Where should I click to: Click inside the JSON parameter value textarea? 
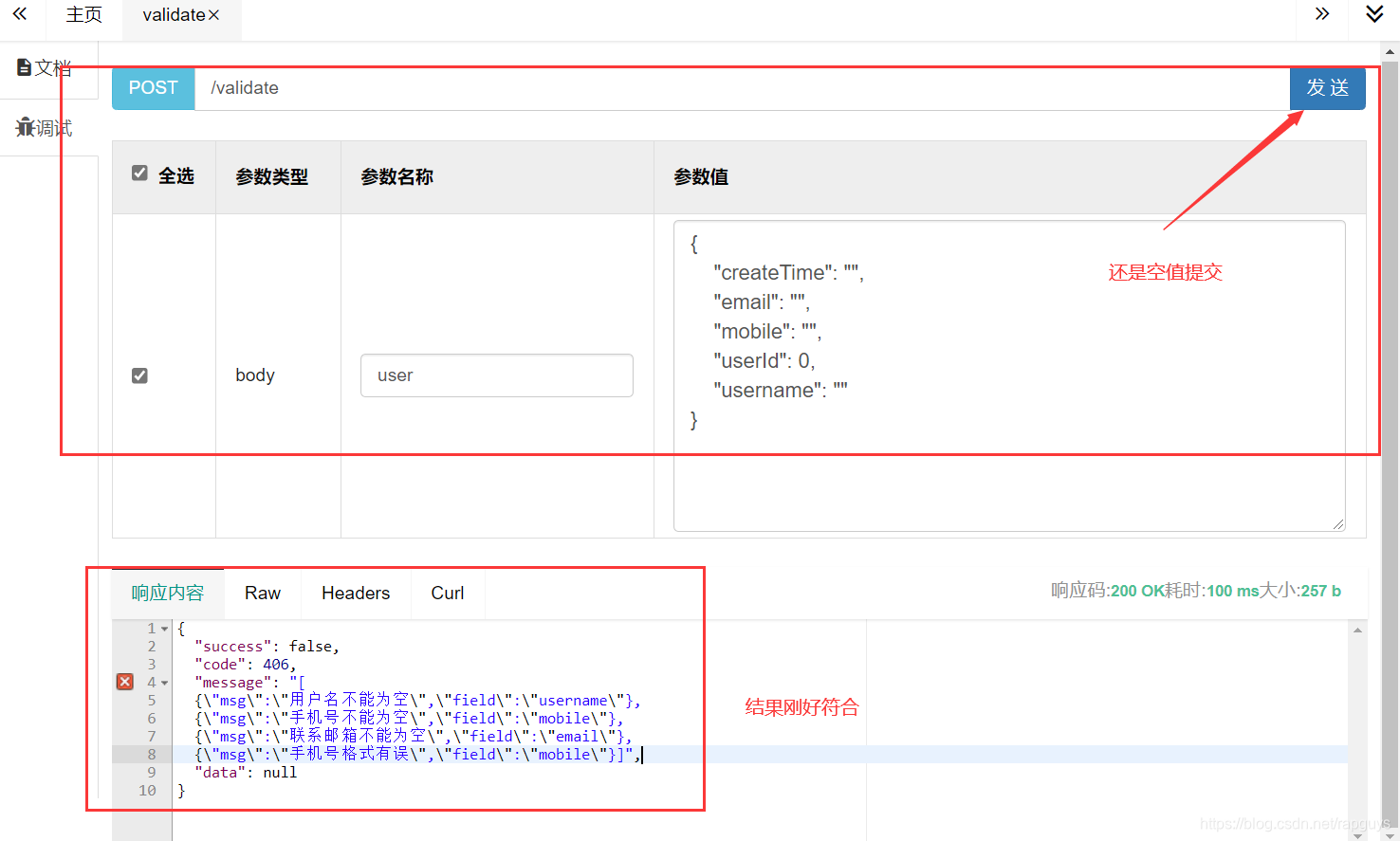[x=1009, y=375]
